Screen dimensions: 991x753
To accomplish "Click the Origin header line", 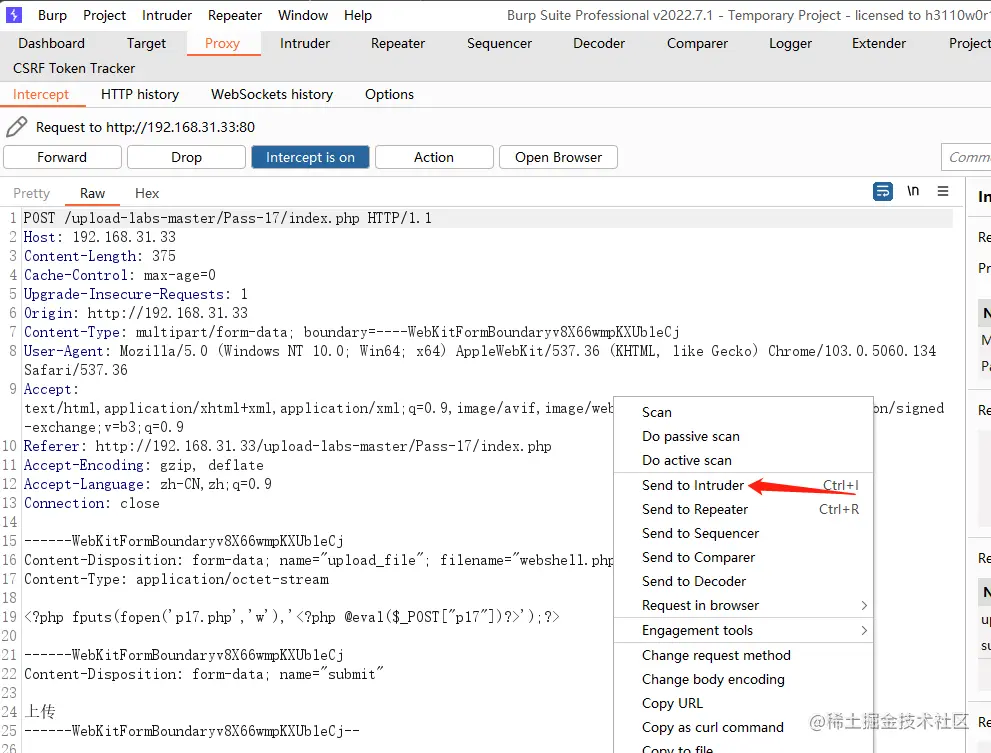I will coord(136,313).
